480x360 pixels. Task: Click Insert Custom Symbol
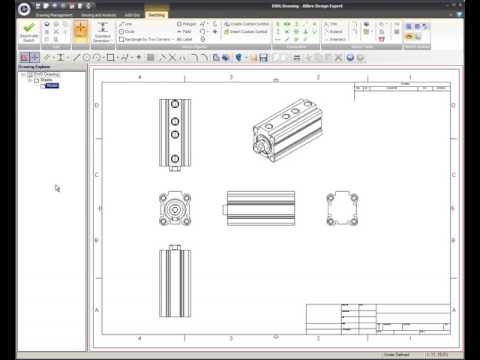coord(246,32)
